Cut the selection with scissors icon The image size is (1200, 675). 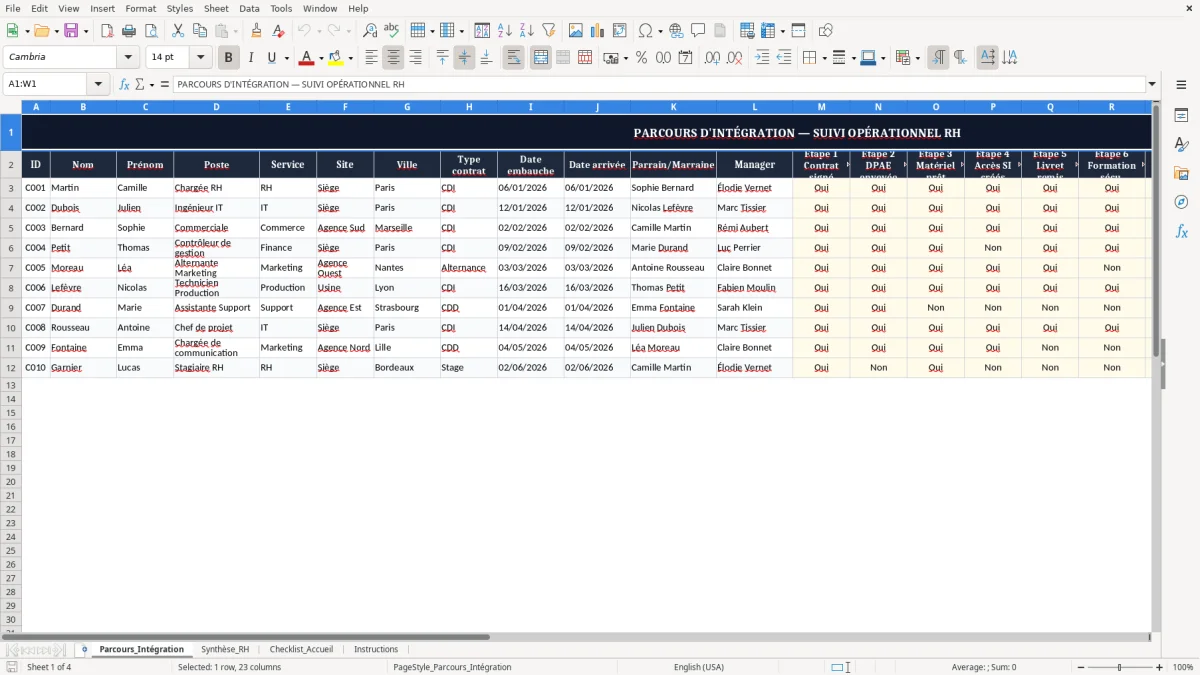[x=178, y=31]
